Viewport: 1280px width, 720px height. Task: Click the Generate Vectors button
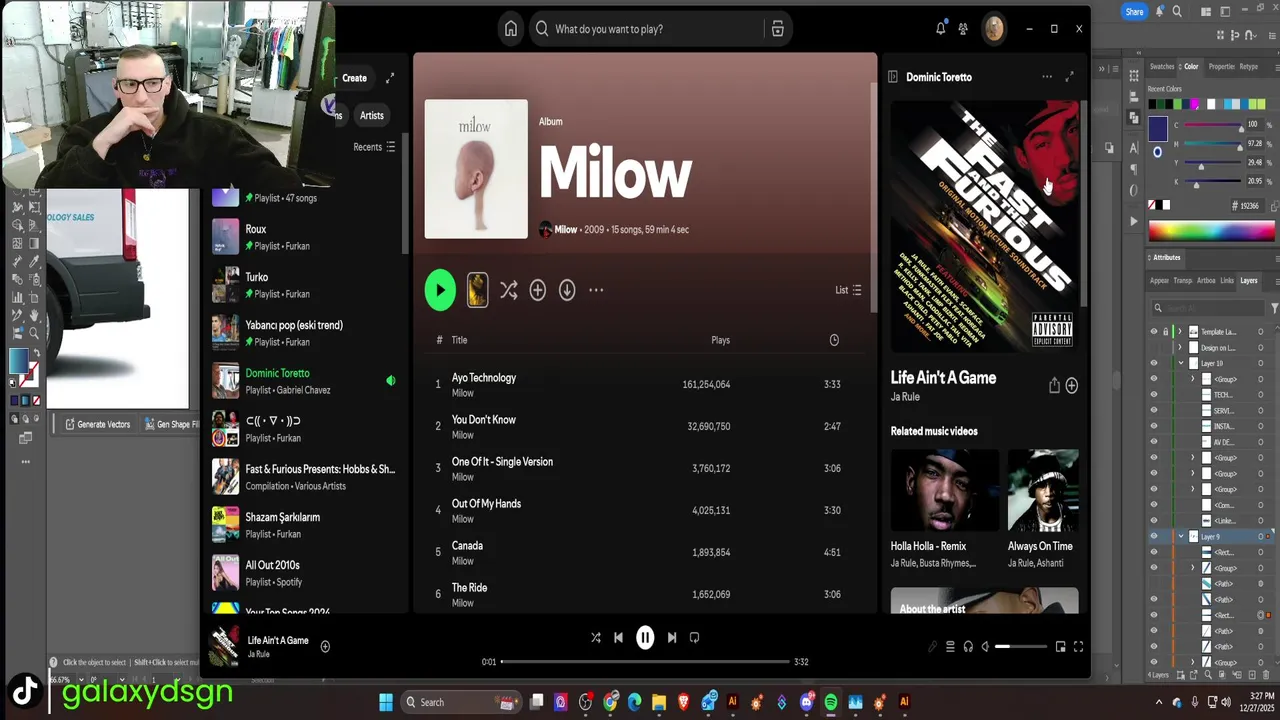click(98, 424)
